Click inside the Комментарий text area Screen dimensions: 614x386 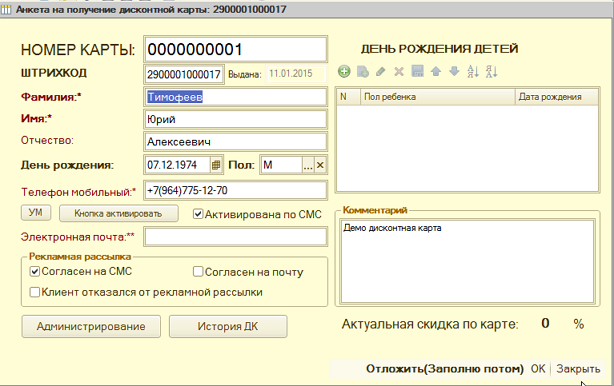tap(468, 261)
